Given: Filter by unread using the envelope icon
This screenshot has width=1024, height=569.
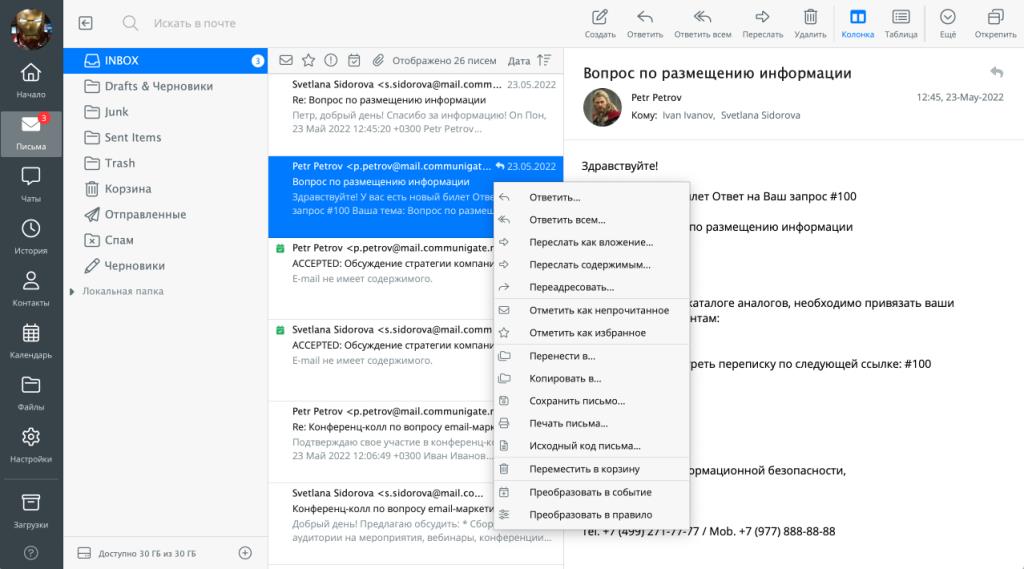Looking at the screenshot, I should tap(286, 60).
